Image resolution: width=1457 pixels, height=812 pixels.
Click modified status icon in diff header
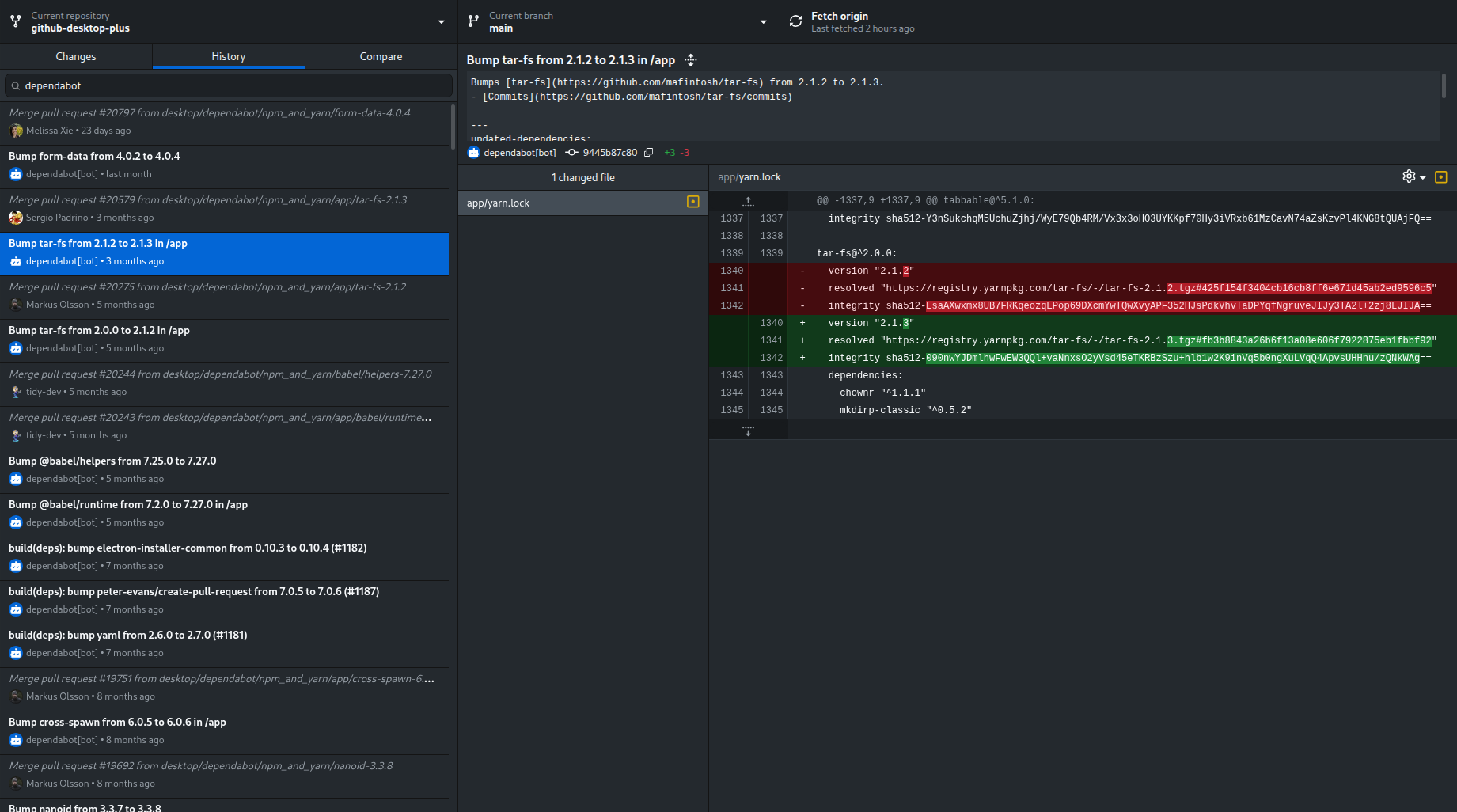point(1440,177)
